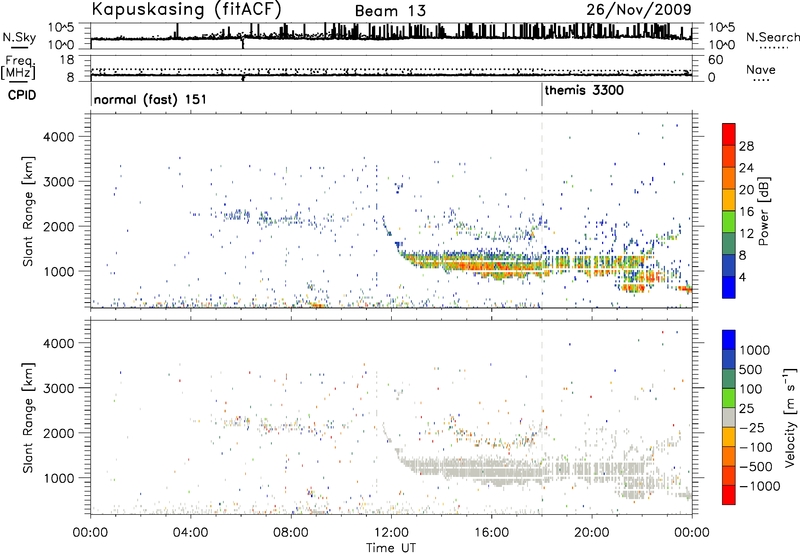
Task: Click "Slant Range [km]" label of the velocity panel
Action: tap(28, 417)
